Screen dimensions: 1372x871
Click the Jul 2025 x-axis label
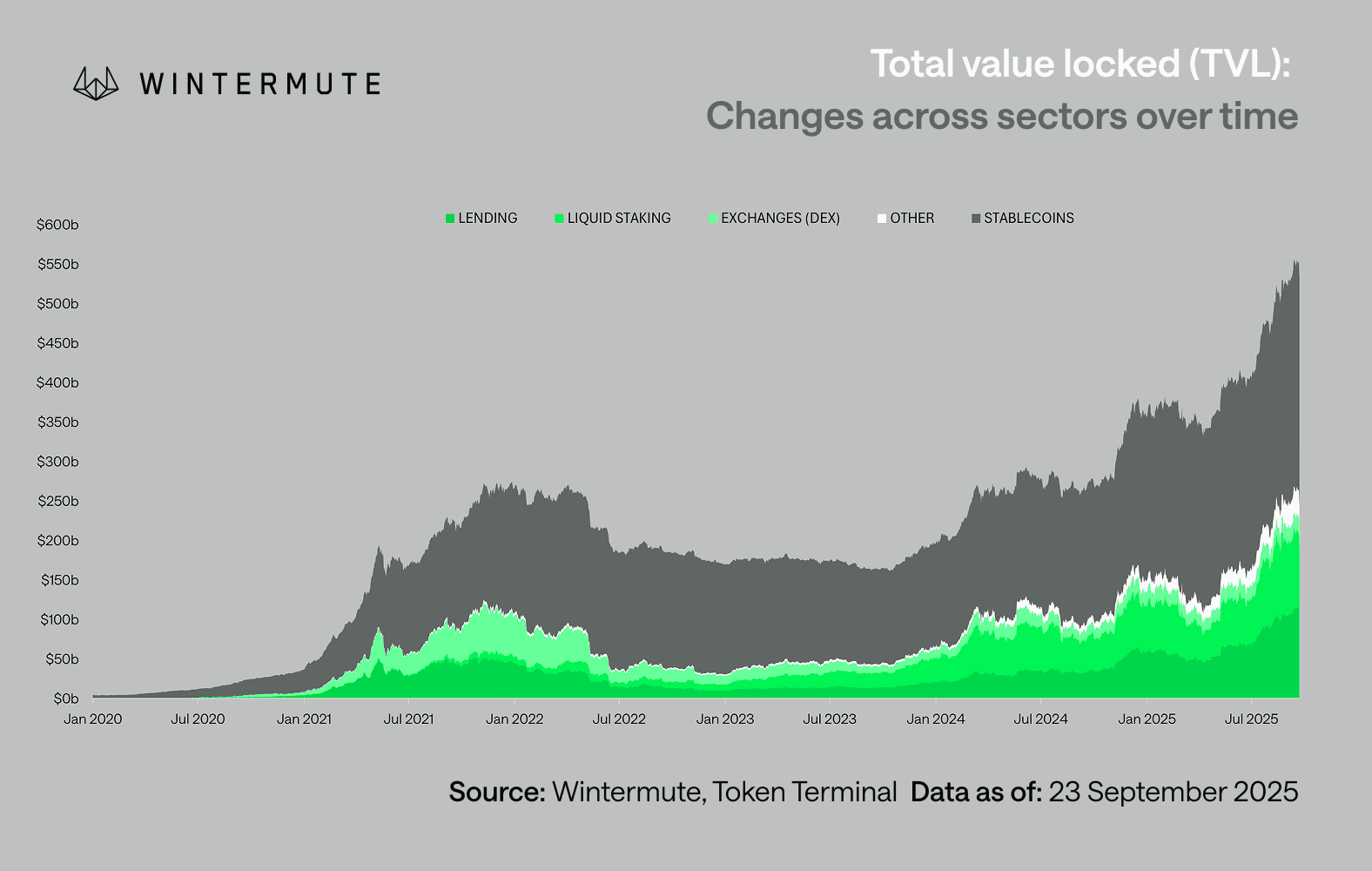(x=1251, y=719)
